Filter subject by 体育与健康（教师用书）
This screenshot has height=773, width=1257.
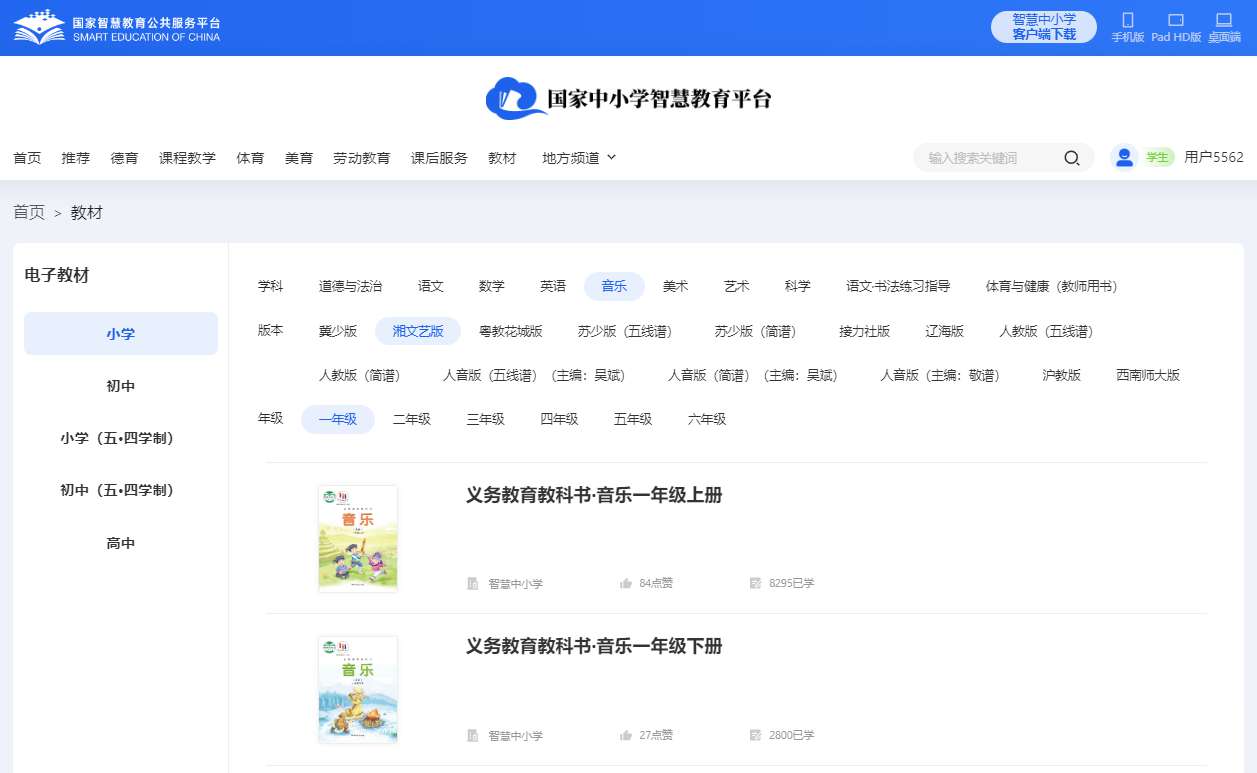click(1052, 286)
